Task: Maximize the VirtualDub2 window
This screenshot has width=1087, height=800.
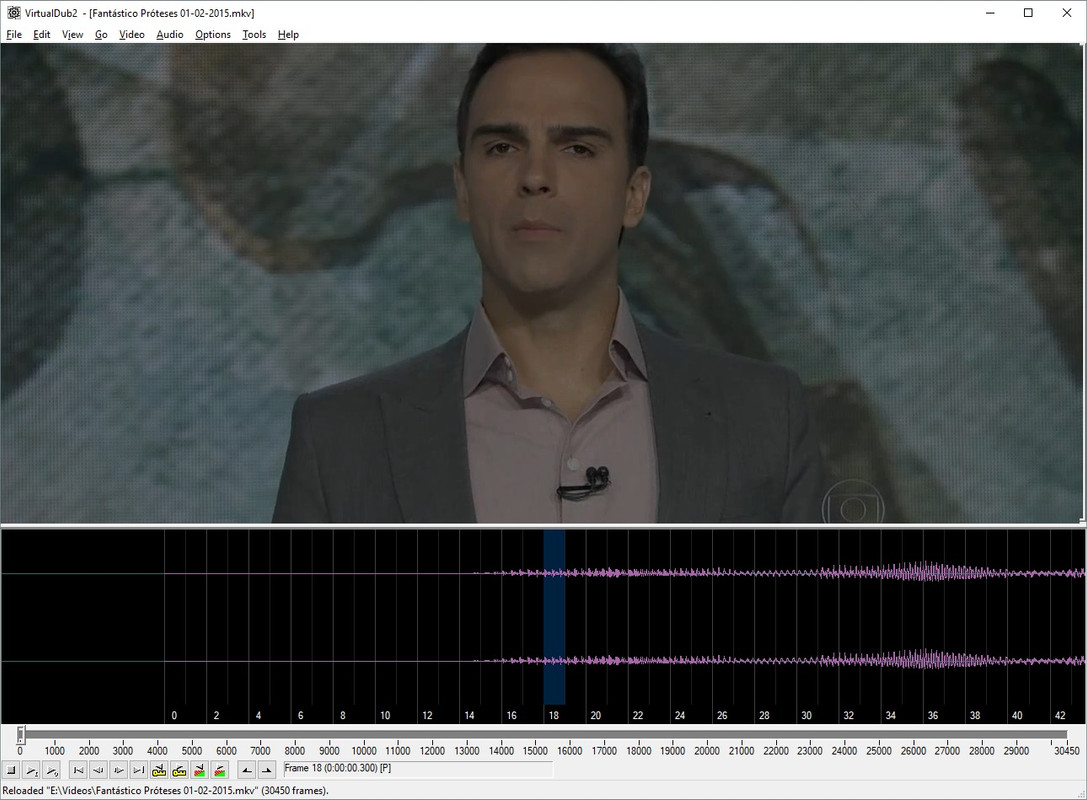Action: click(x=1028, y=12)
